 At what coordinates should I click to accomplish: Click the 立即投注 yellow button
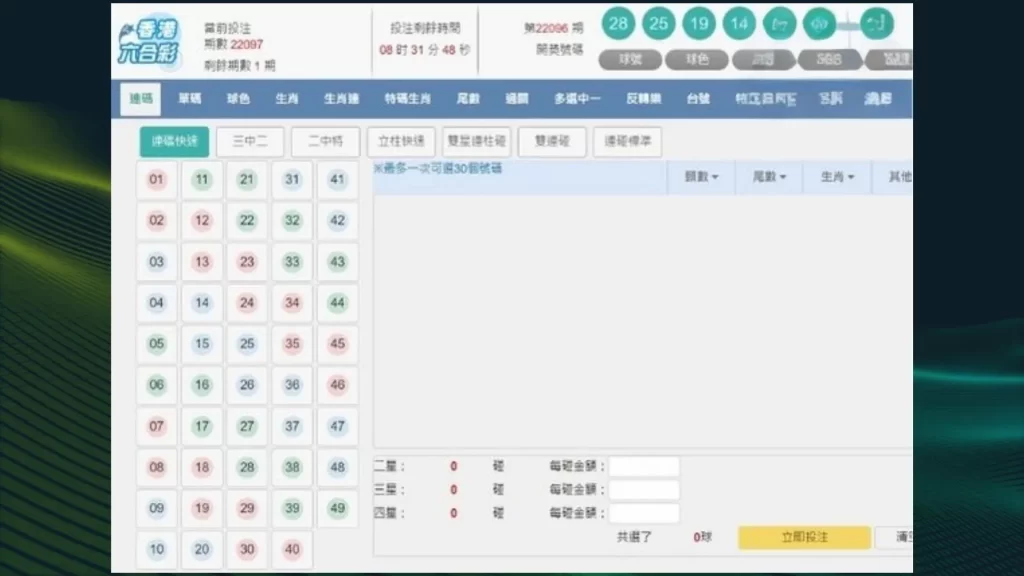point(803,537)
